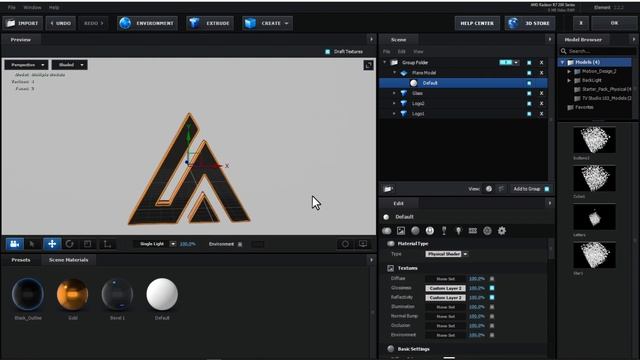Viewport: 640px width, 360px height.
Task: Click the anchor point tool in viewport toolbar
Action: pos(107,244)
